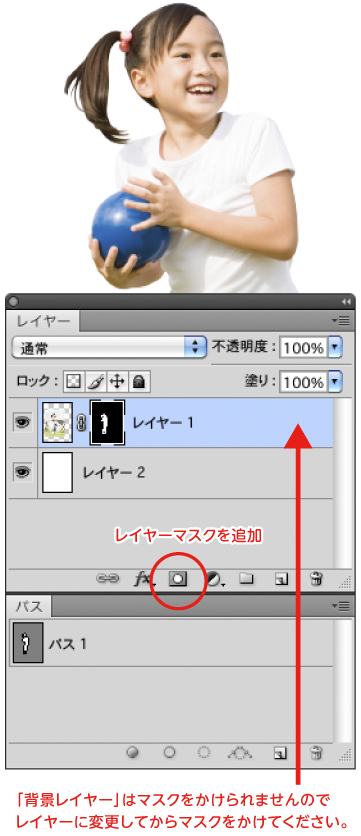
Task: Select the レイヤー 1 image thumbnail
Action: (58, 423)
